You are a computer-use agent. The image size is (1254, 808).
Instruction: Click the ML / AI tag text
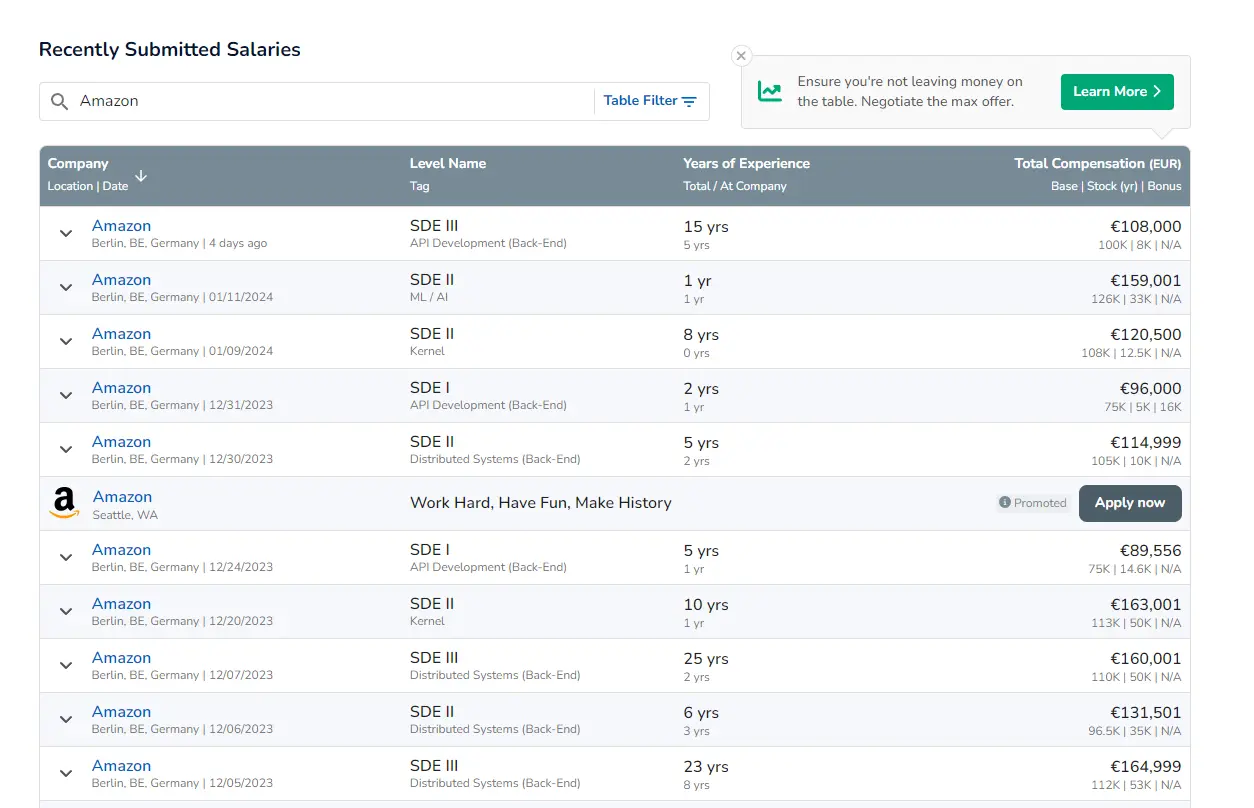(429, 298)
